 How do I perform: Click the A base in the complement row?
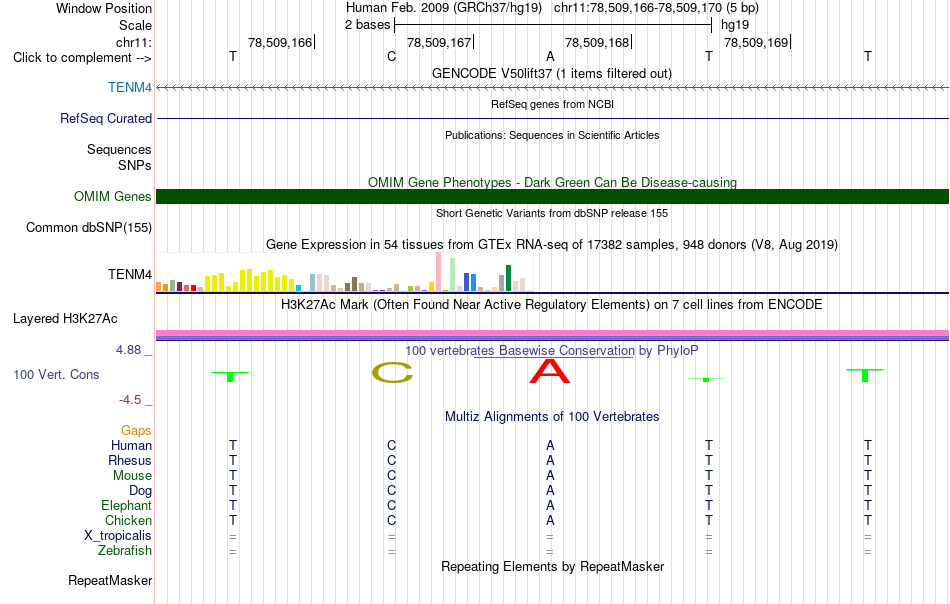(x=550, y=56)
